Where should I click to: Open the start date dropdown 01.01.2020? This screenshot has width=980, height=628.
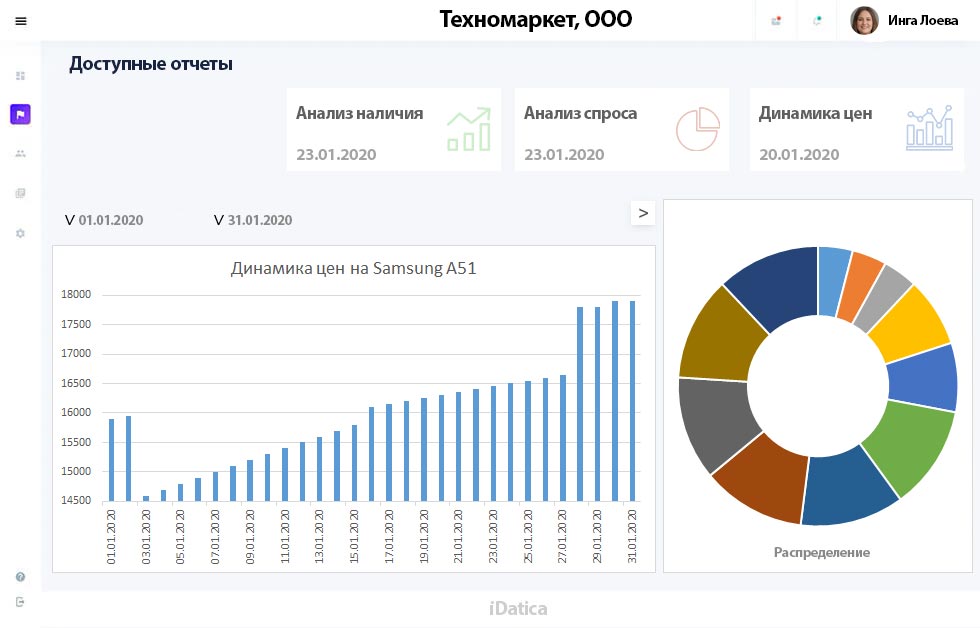click(x=104, y=220)
